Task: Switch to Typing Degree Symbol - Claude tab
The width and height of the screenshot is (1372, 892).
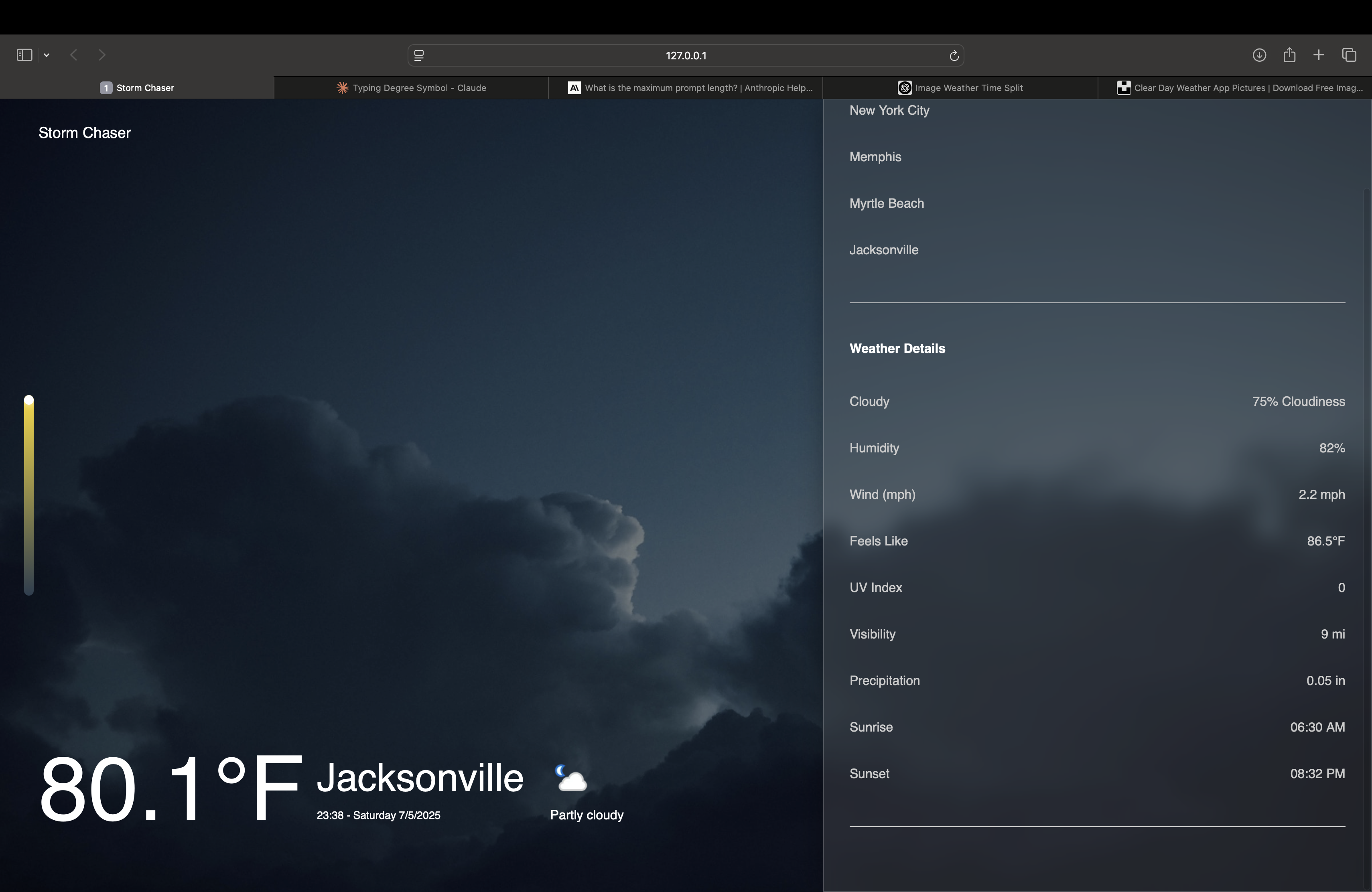Action: click(411, 87)
